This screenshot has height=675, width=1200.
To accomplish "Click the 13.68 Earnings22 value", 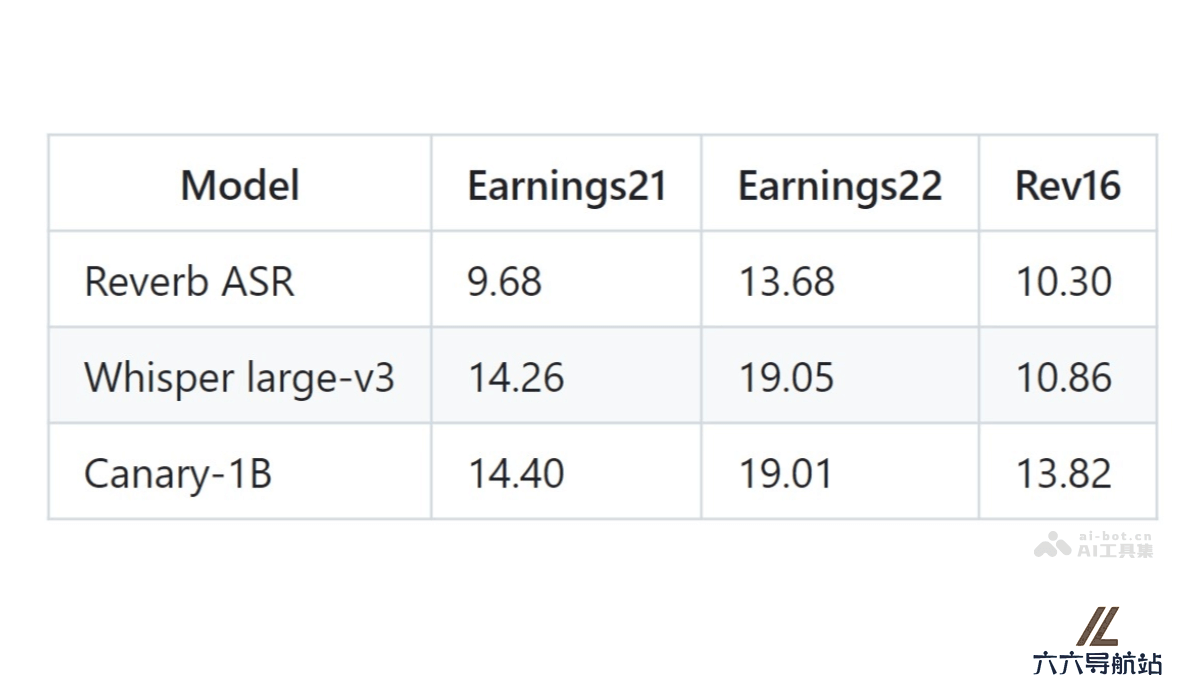I will click(786, 281).
